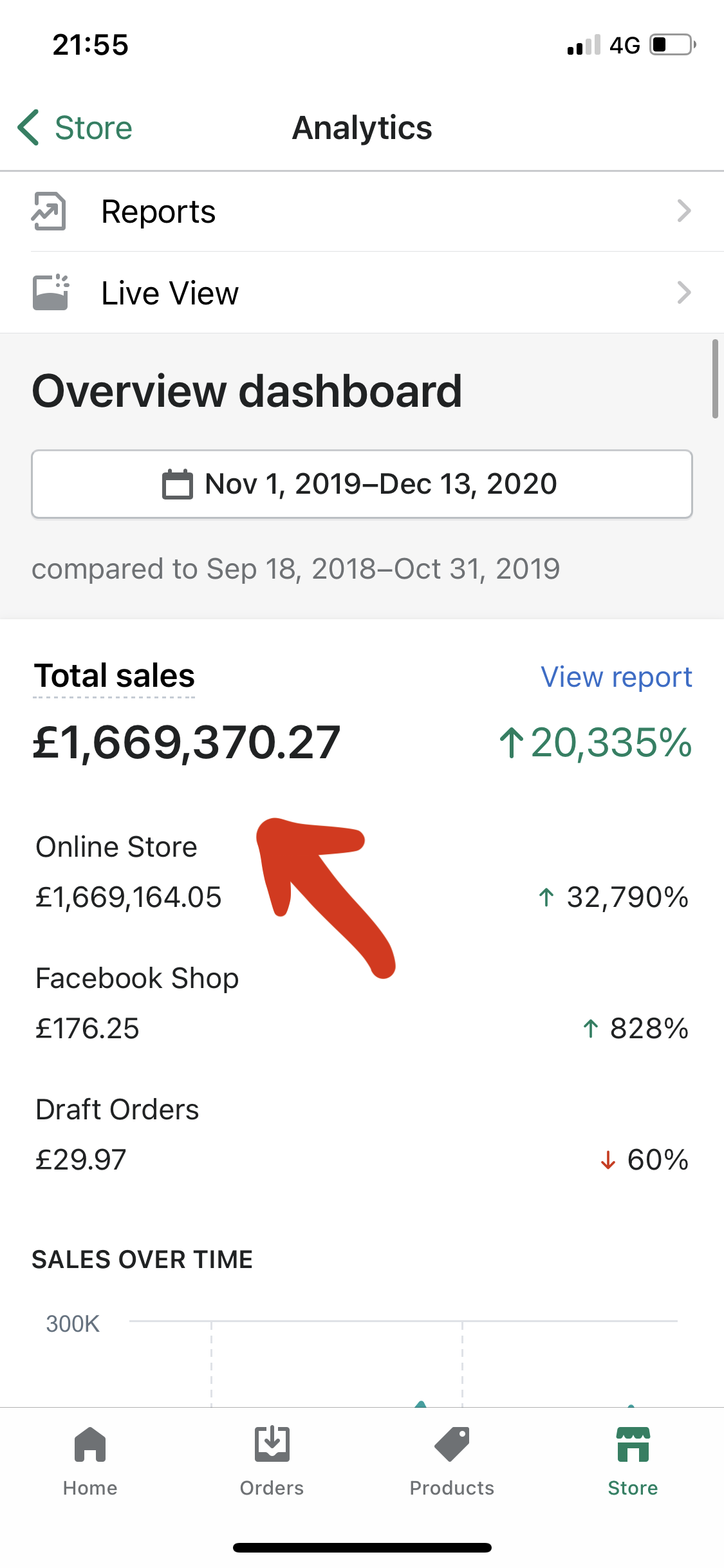Tap the Total sales heading
The image size is (724, 1568).
coord(114,676)
